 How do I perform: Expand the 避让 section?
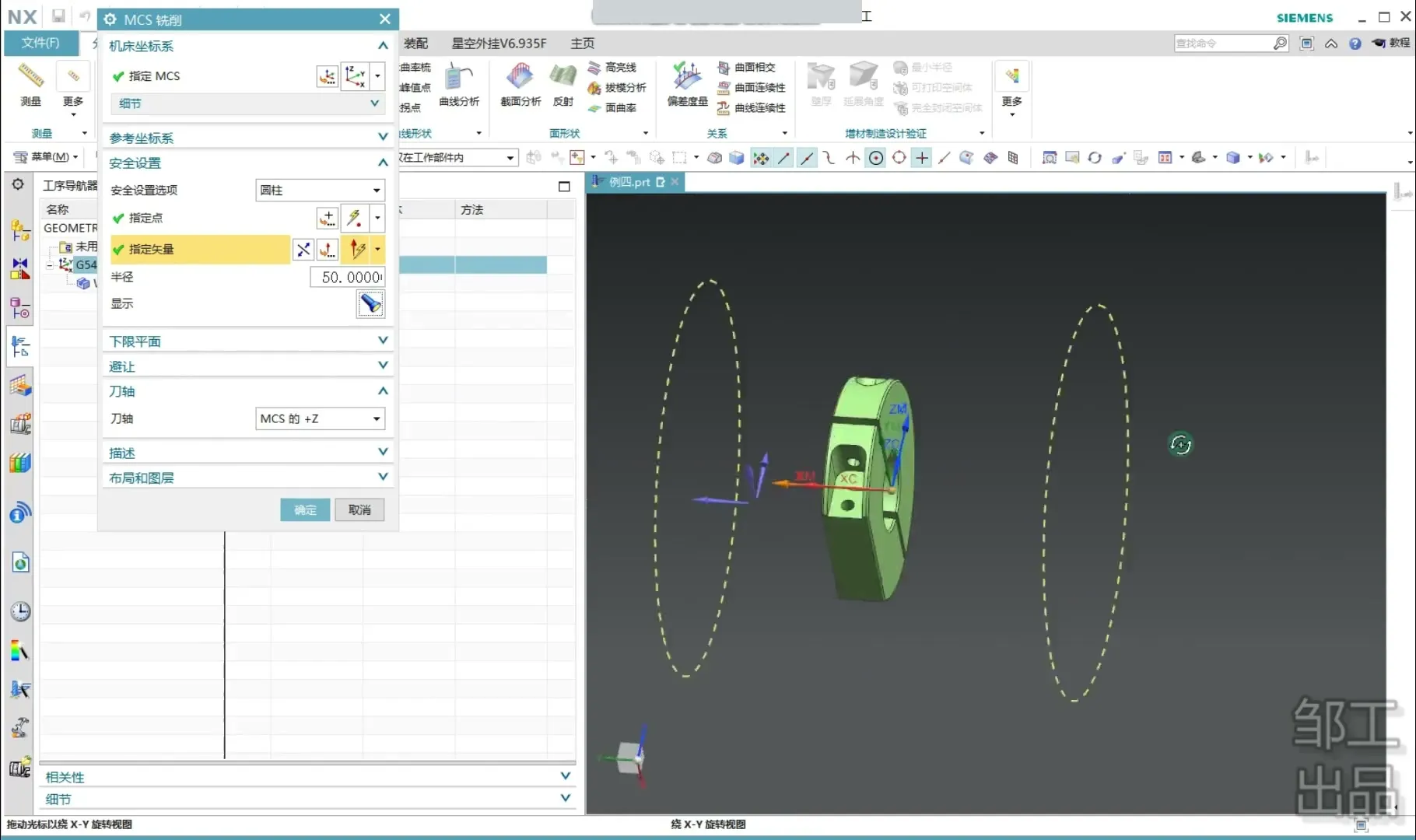tap(383, 366)
